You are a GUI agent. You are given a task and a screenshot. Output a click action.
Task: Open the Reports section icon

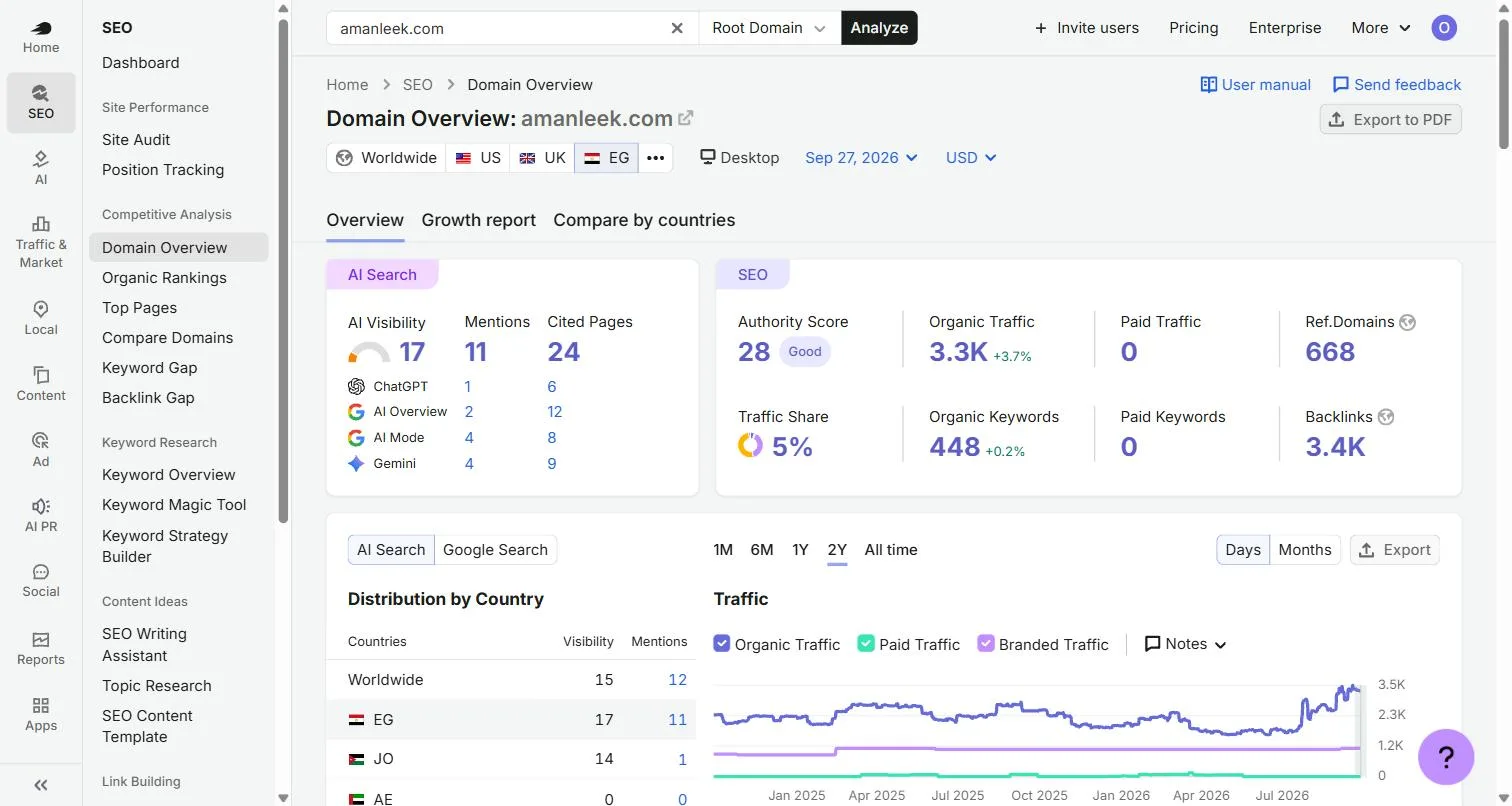pos(41,648)
